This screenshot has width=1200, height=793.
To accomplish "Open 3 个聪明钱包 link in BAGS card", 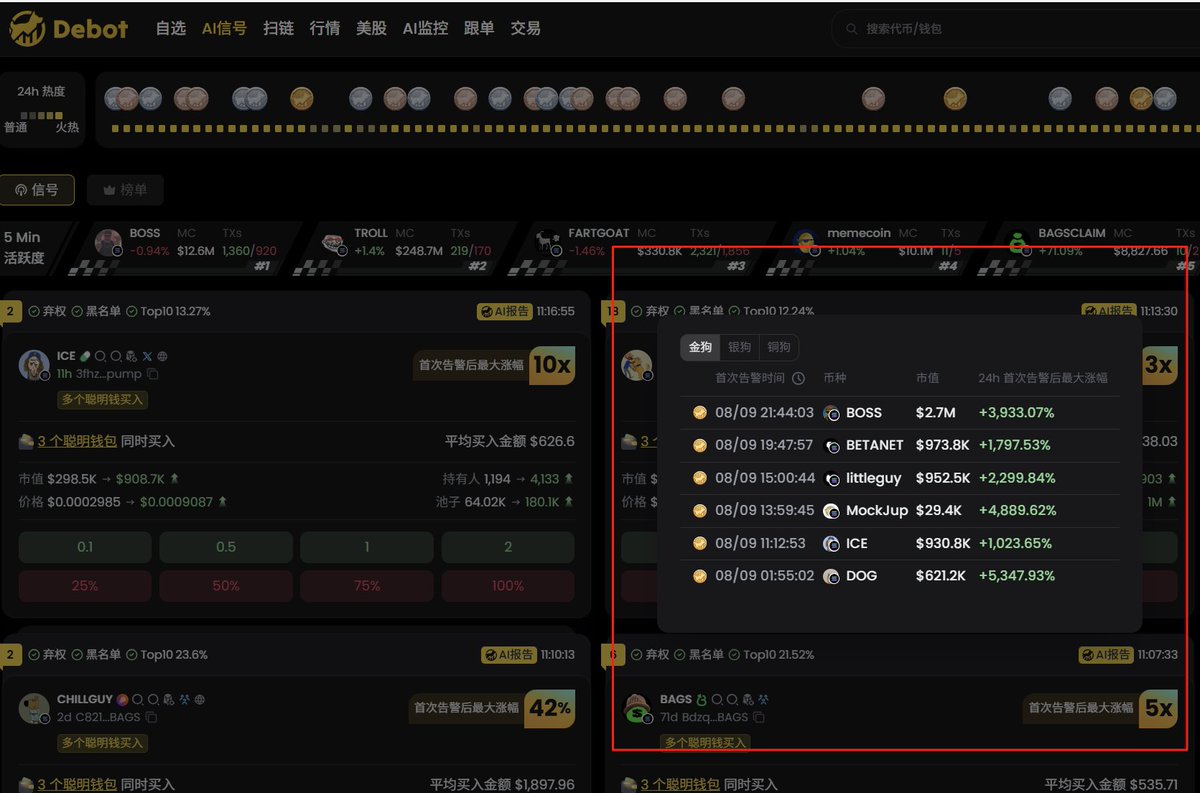I will 680,785.
